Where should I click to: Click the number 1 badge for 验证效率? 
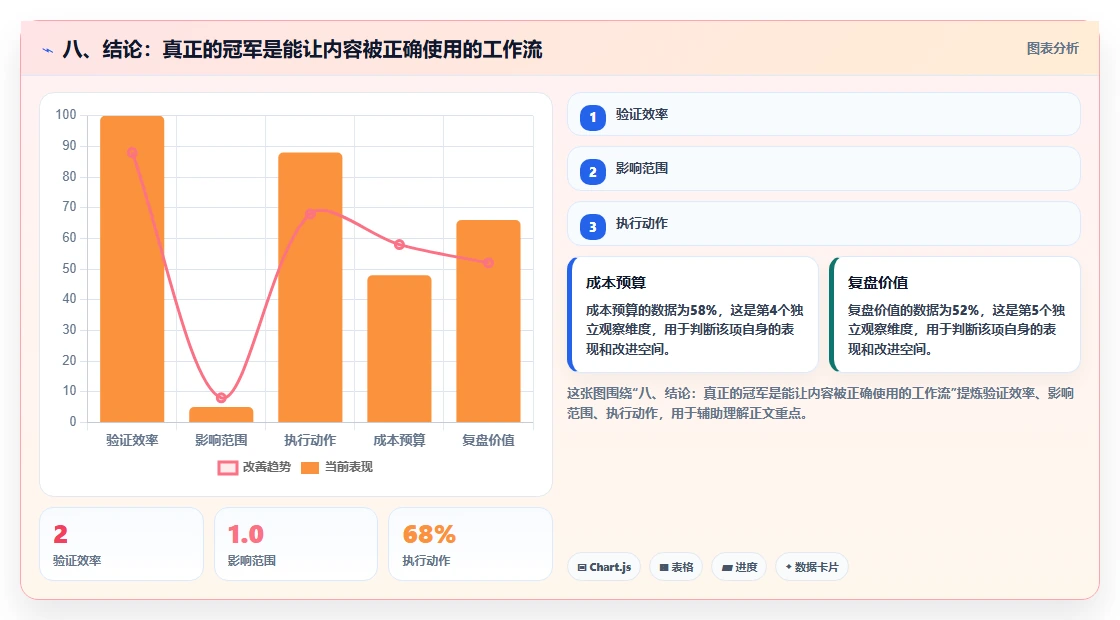(x=592, y=117)
